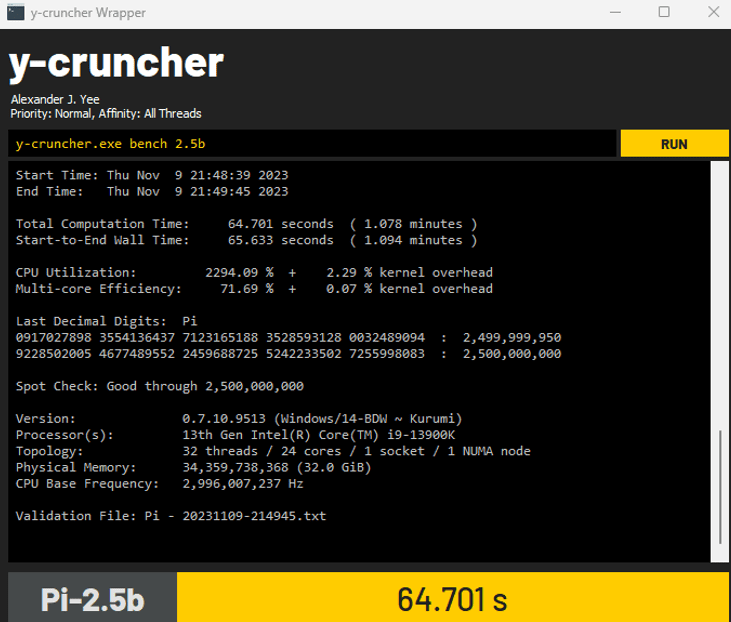This screenshot has width=731, height=622.
Task: Click the CPU Utilization 2294.09 % line
Action: 254,273
